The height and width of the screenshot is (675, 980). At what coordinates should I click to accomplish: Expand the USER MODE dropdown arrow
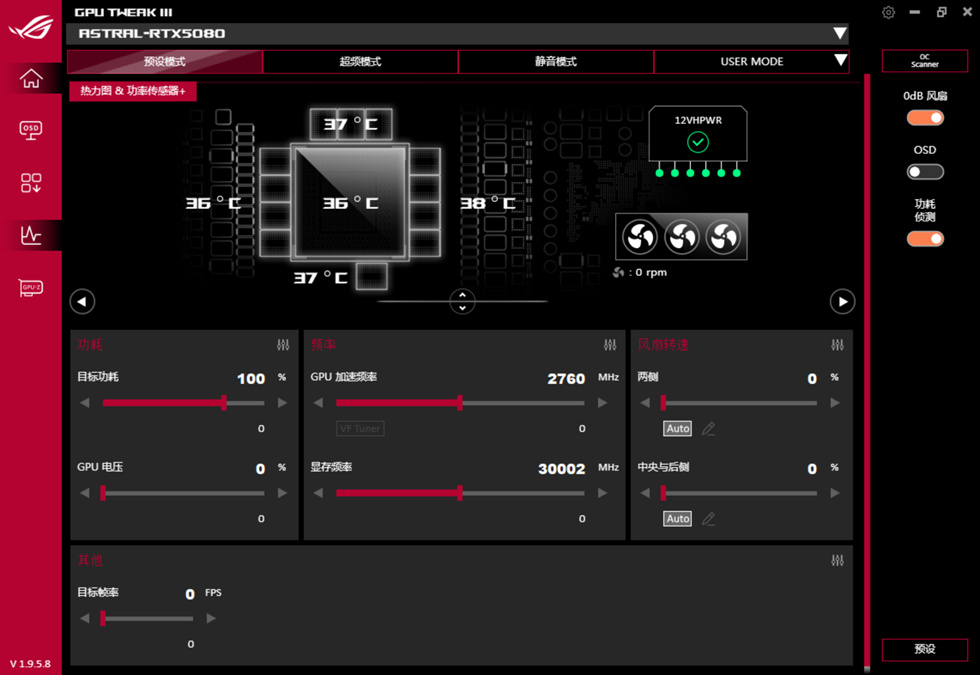[x=841, y=61]
